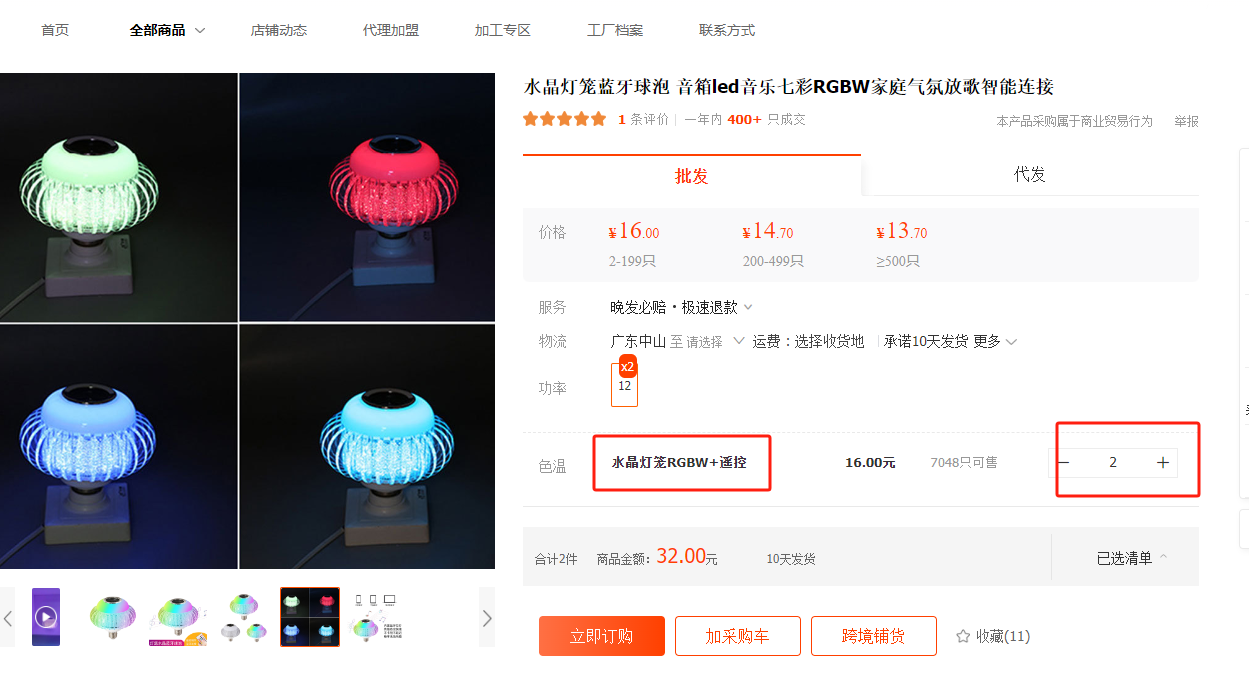The image size is (1249, 689).
Task: Select power option 12
Action: (x=625, y=385)
